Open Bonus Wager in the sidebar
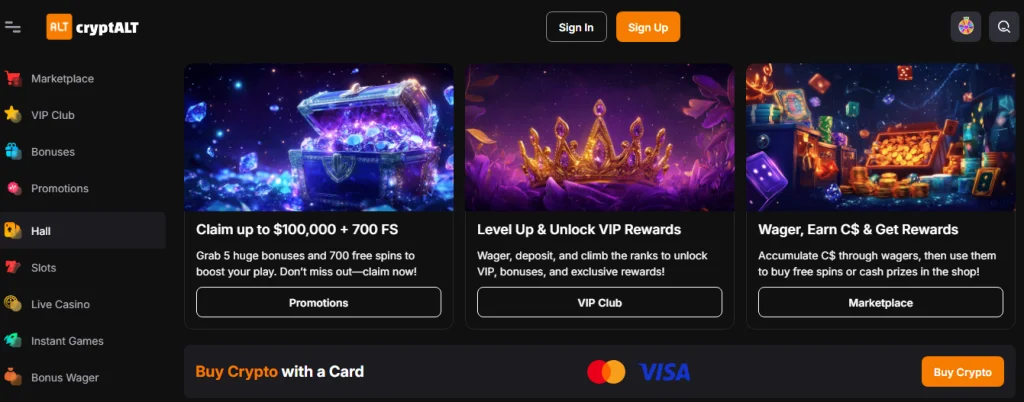1024x402 pixels. coord(64,378)
